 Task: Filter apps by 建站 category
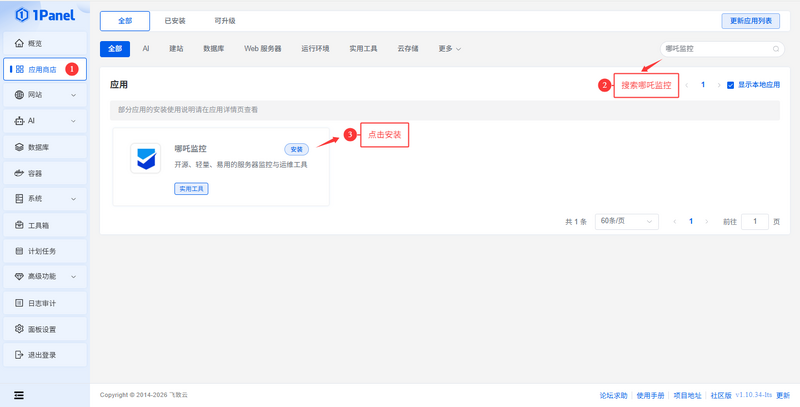click(x=177, y=49)
